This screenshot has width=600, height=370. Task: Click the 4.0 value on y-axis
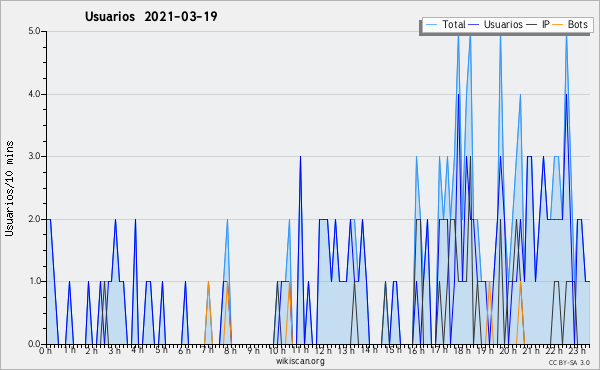(34, 94)
